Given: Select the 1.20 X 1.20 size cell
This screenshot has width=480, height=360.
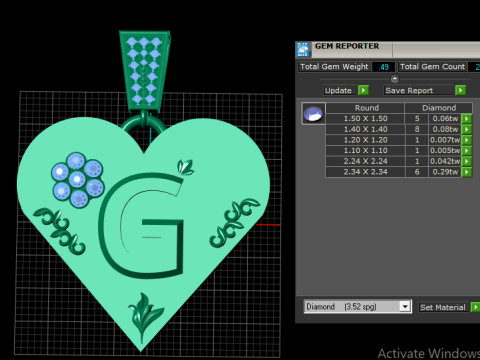Looking at the screenshot, I should [365, 140].
